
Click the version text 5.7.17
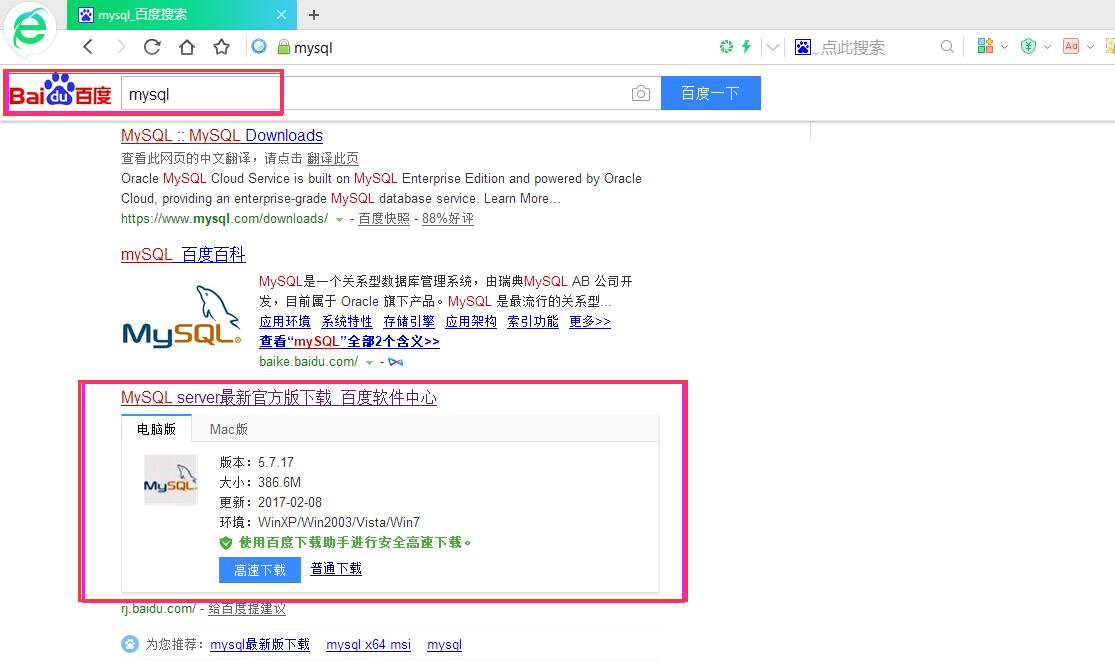276,462
